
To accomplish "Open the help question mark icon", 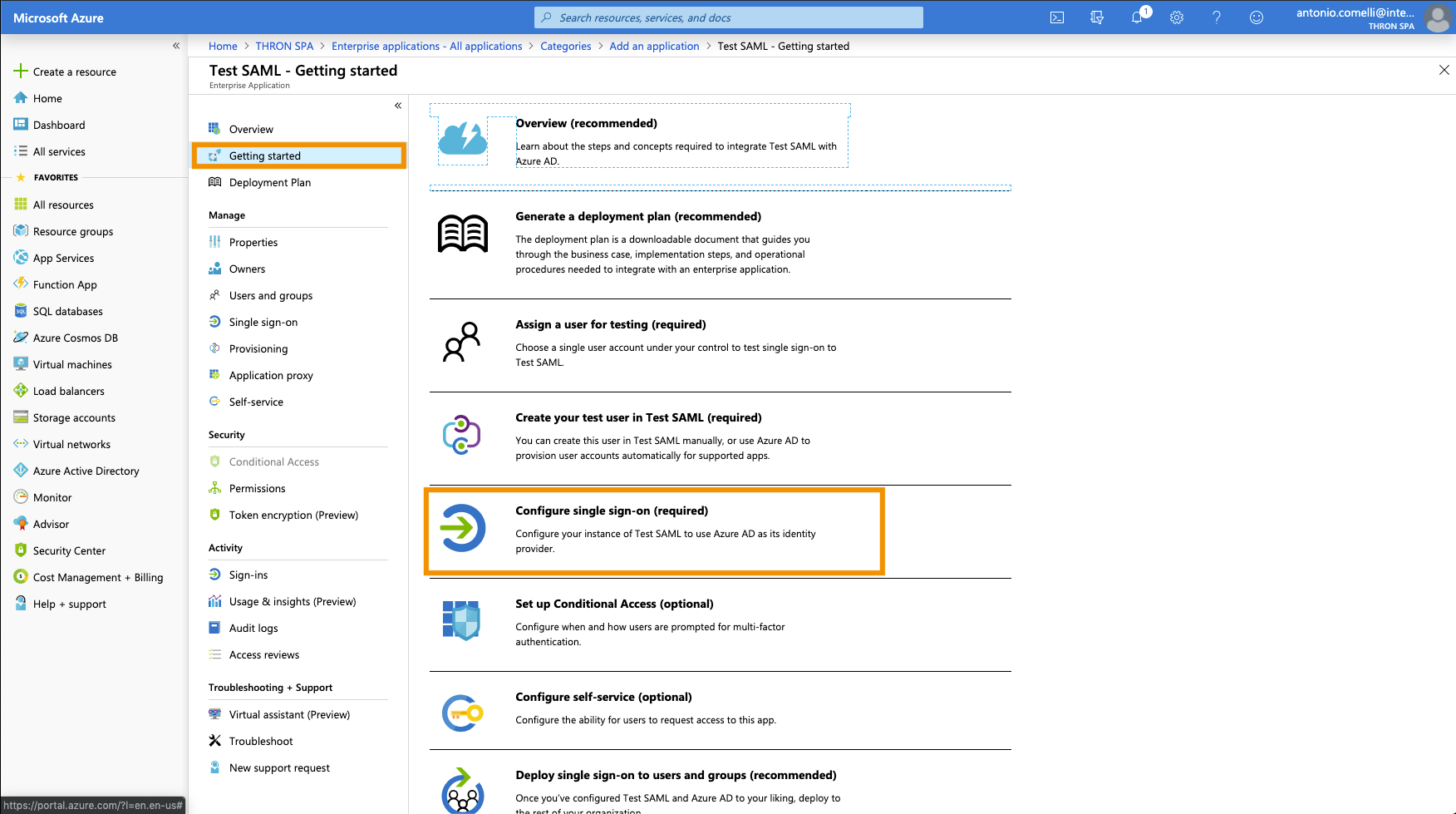I will [1217, 17].
